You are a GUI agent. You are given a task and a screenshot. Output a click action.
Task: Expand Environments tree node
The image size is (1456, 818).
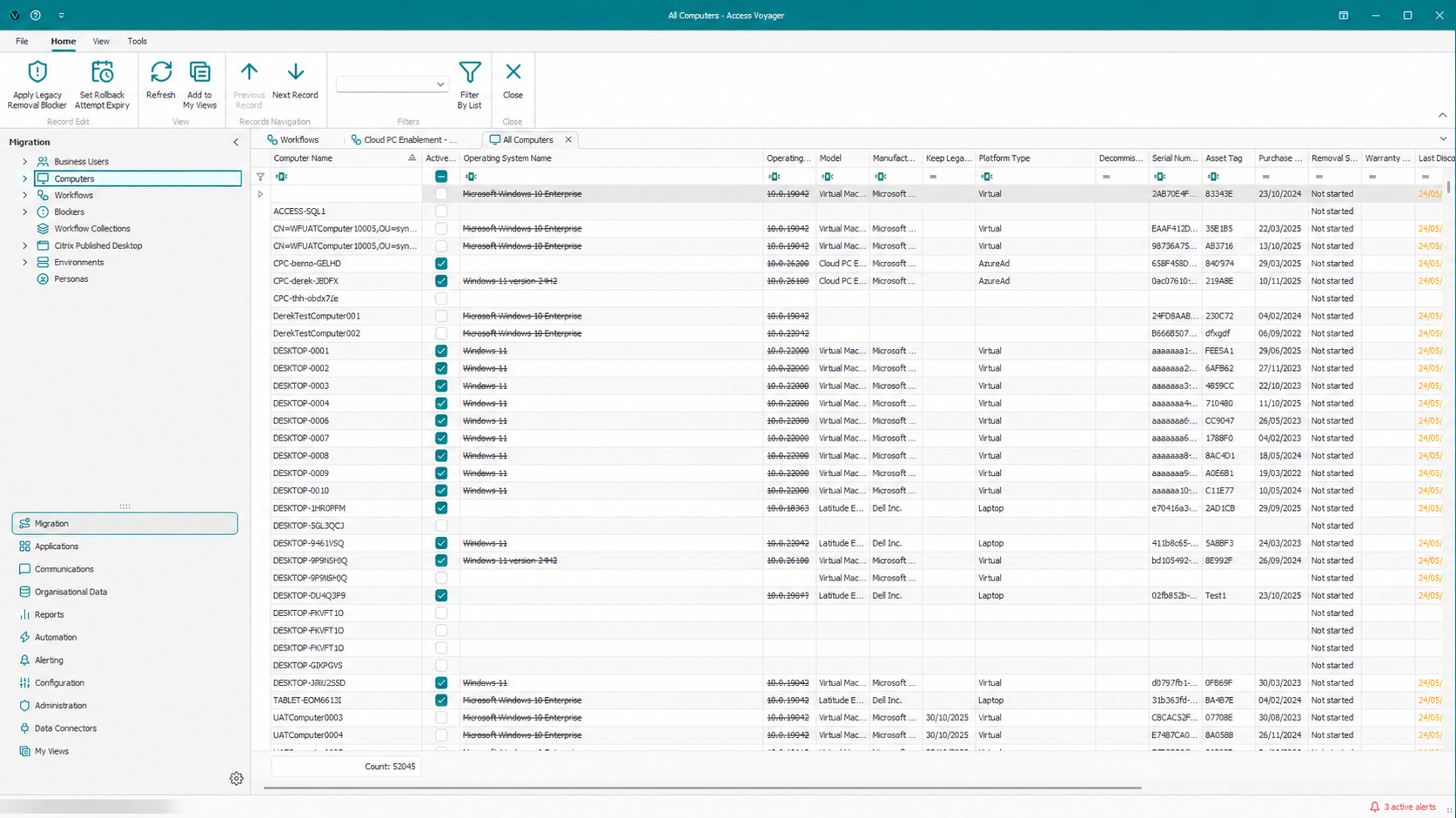(x=24, y=262)
